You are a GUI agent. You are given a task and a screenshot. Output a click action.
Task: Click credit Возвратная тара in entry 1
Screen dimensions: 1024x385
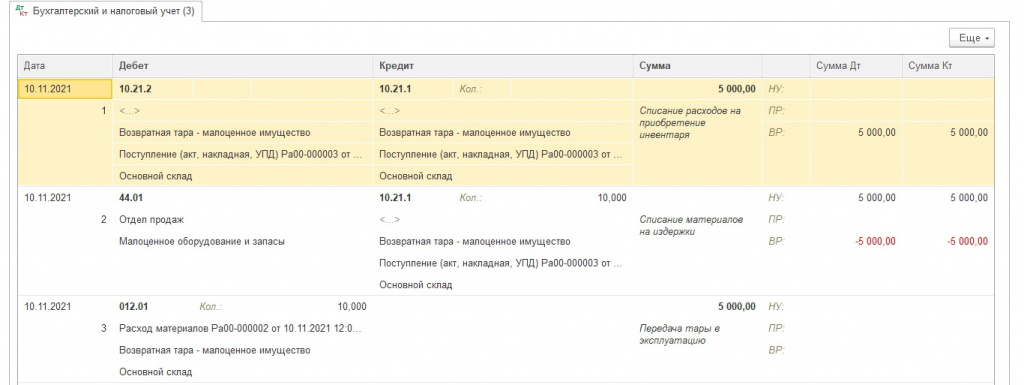474,132
